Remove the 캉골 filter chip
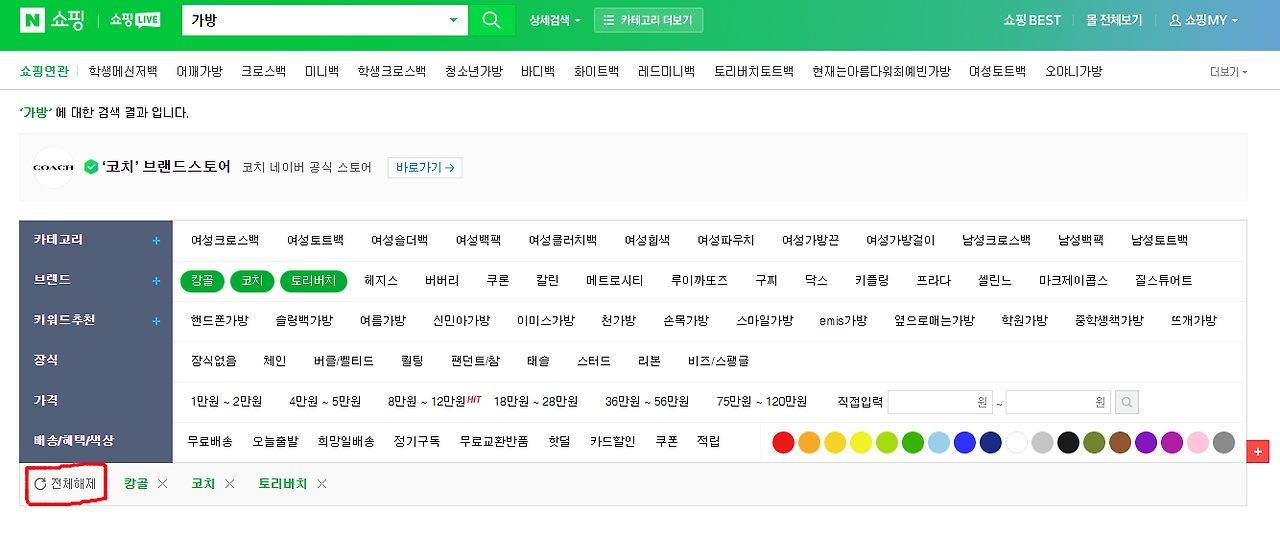Viewport: 1280px width, 536px height. tap(162, 484)
